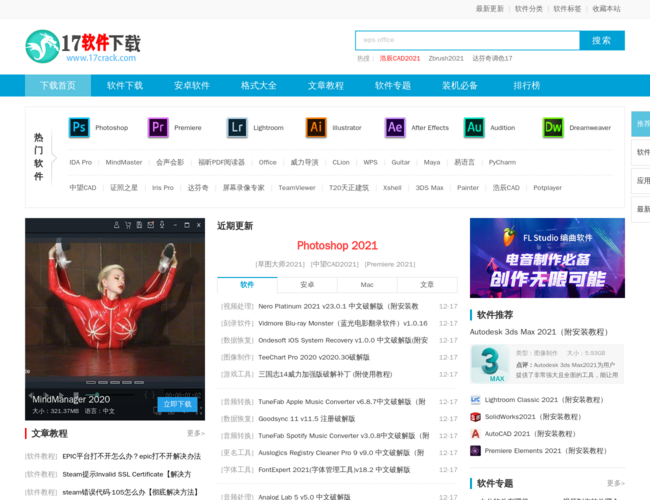Open 三国志14威力加强版破解补丁 entry
The image size is (650, 500).
coord(325,374)
